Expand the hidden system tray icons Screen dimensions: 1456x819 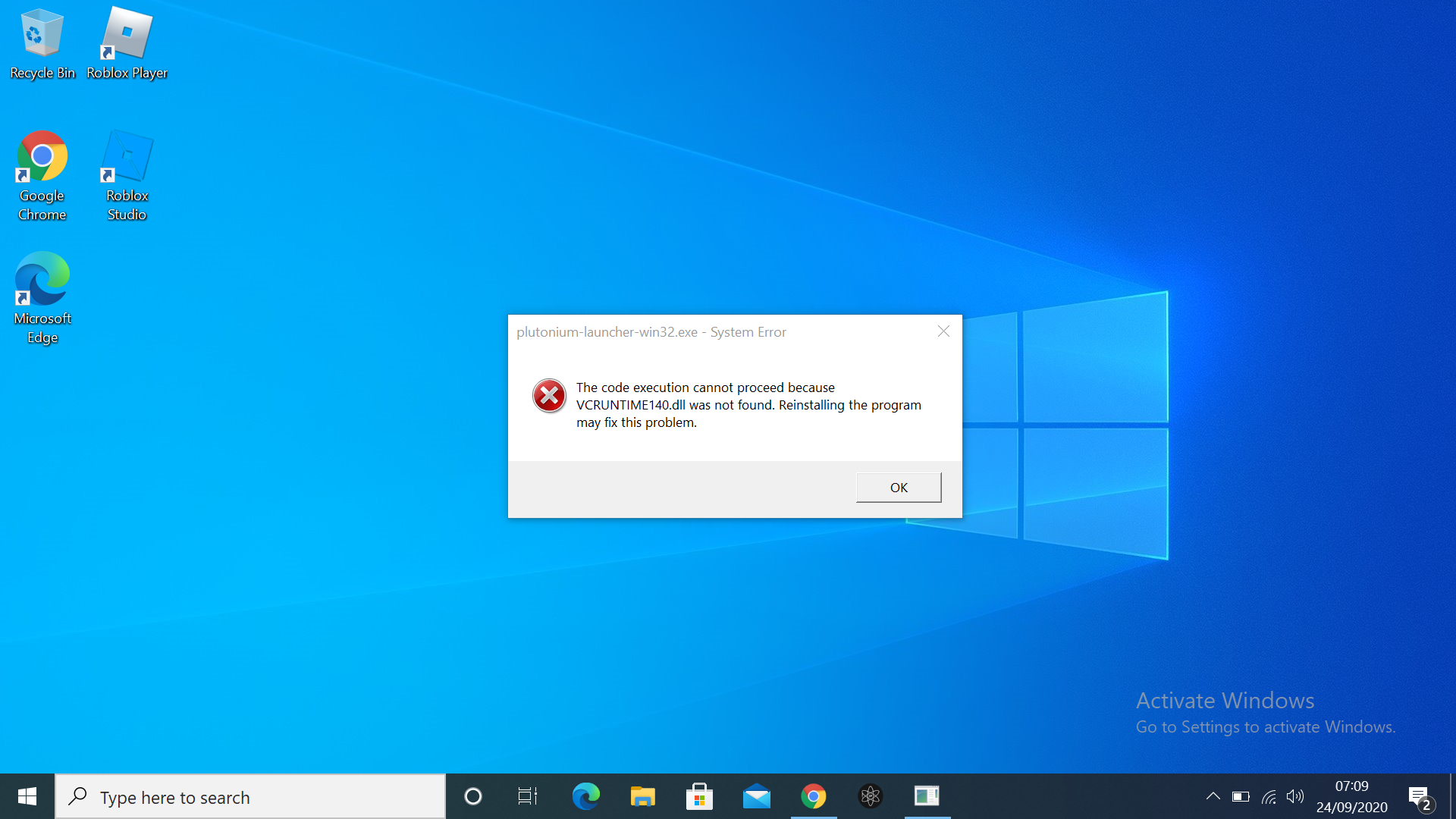tap(1213, 796)
